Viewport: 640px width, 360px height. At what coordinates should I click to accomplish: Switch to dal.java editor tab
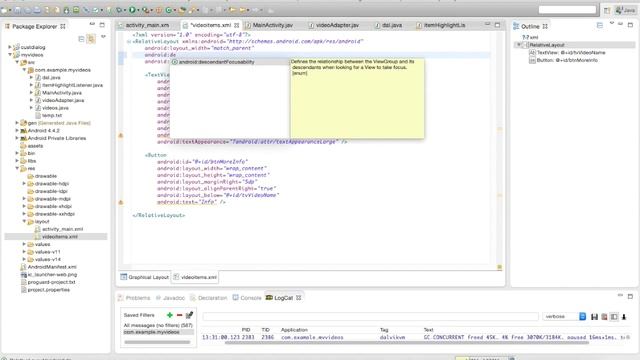(389, 25)
